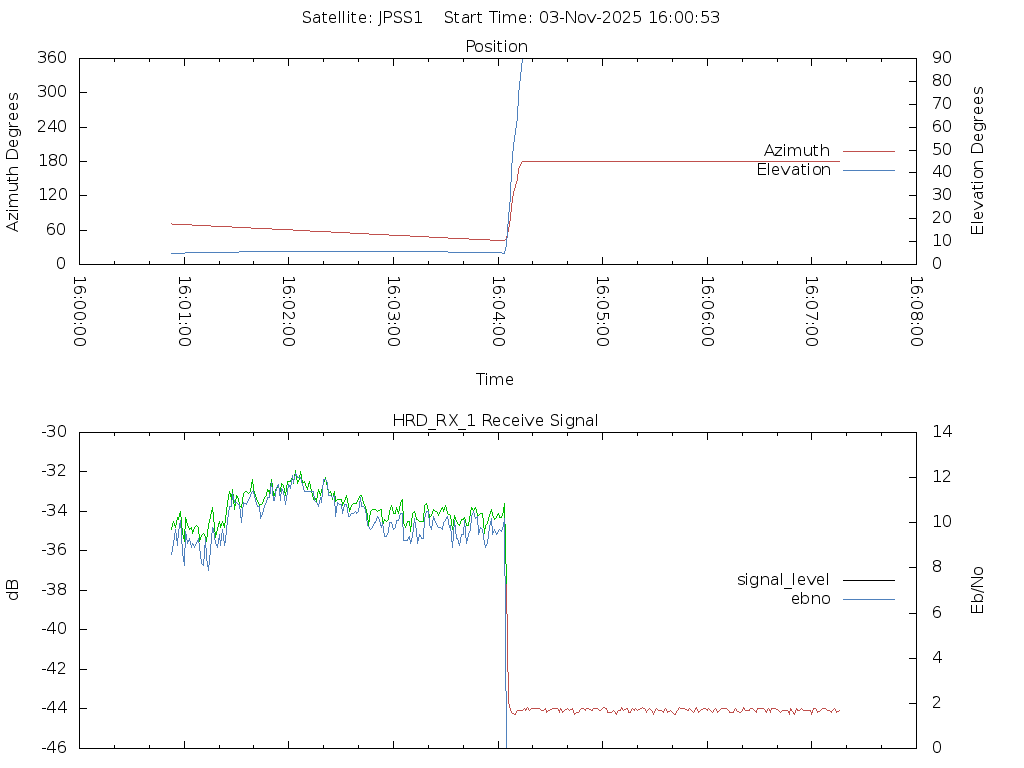1024x768 pixels.
Task: Click the Azimuth legend red line sample
Action: point(868,151)
